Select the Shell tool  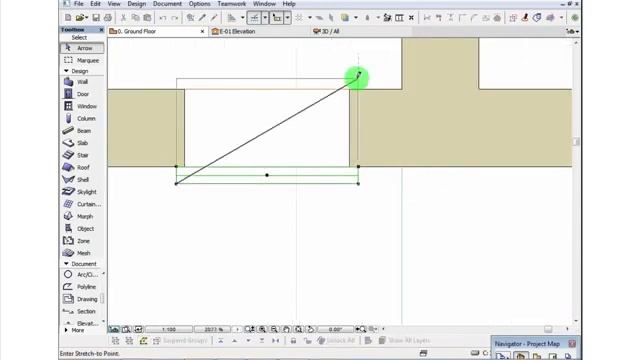coord(82,180)
